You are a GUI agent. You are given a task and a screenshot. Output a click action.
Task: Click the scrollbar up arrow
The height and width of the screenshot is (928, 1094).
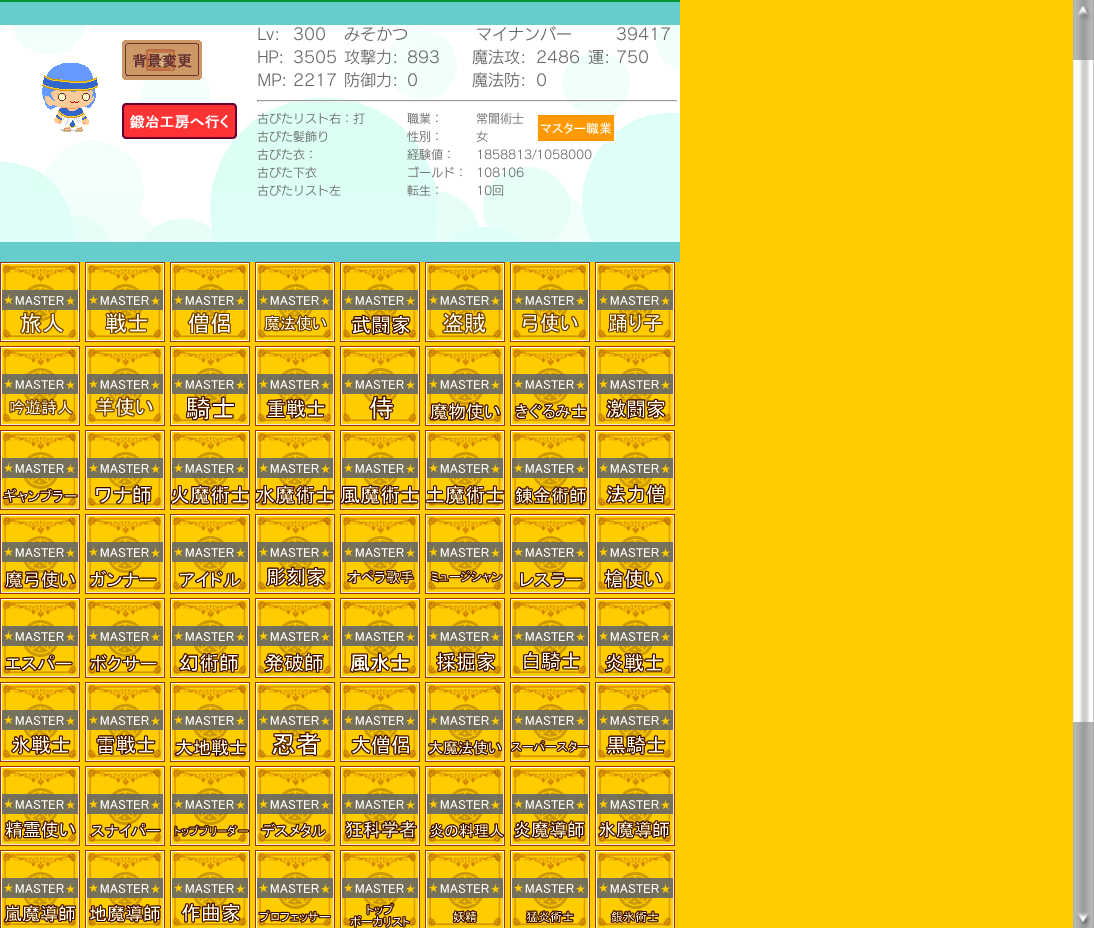[1083, 10]
